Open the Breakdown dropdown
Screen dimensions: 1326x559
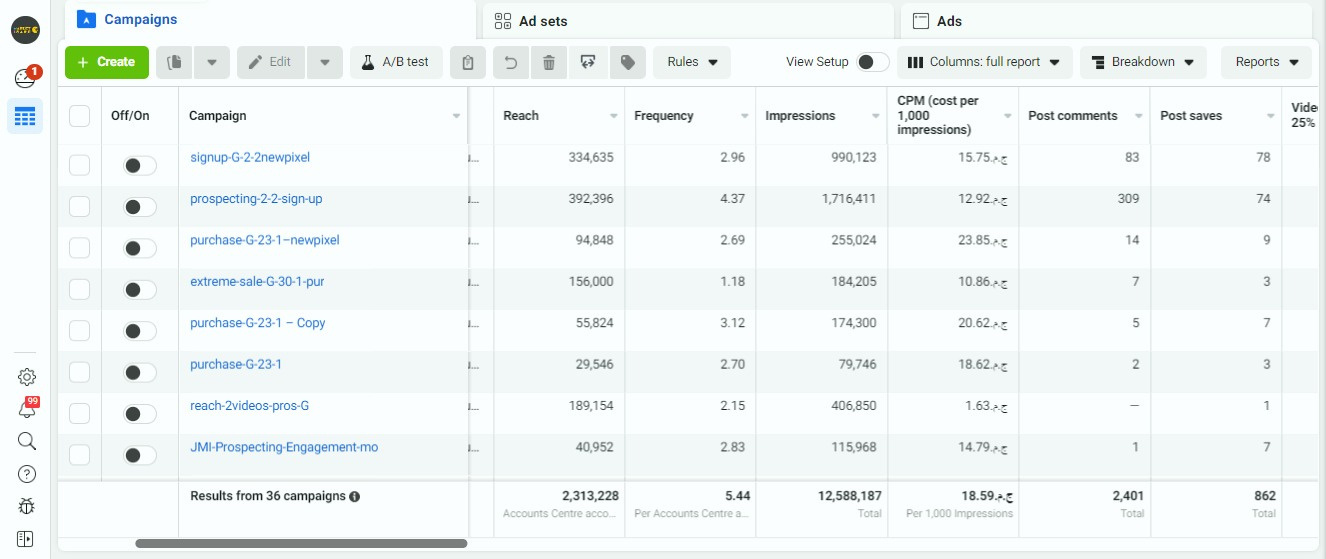click(1143, 62)
